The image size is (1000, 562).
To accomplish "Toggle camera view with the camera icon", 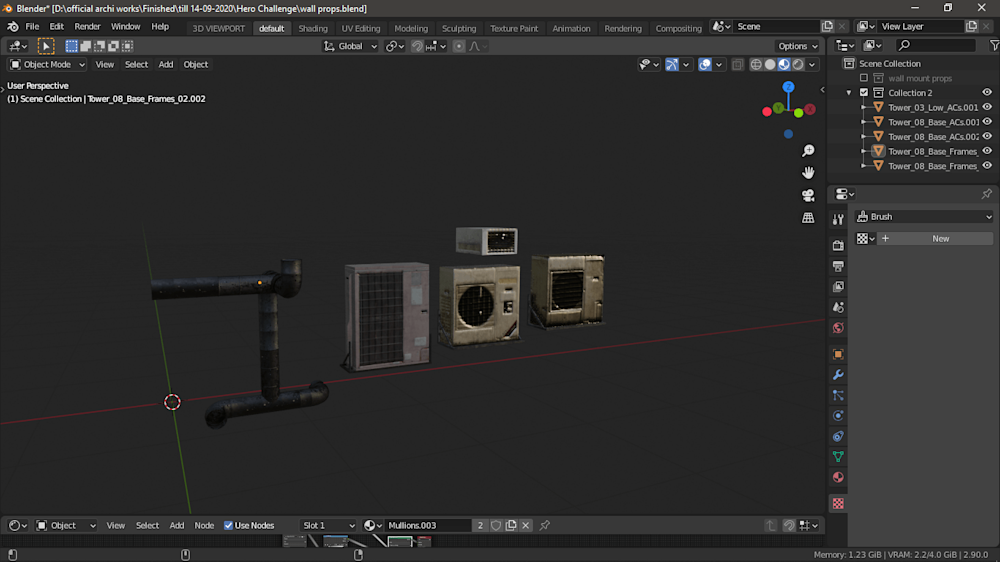I will pos(808,195).
